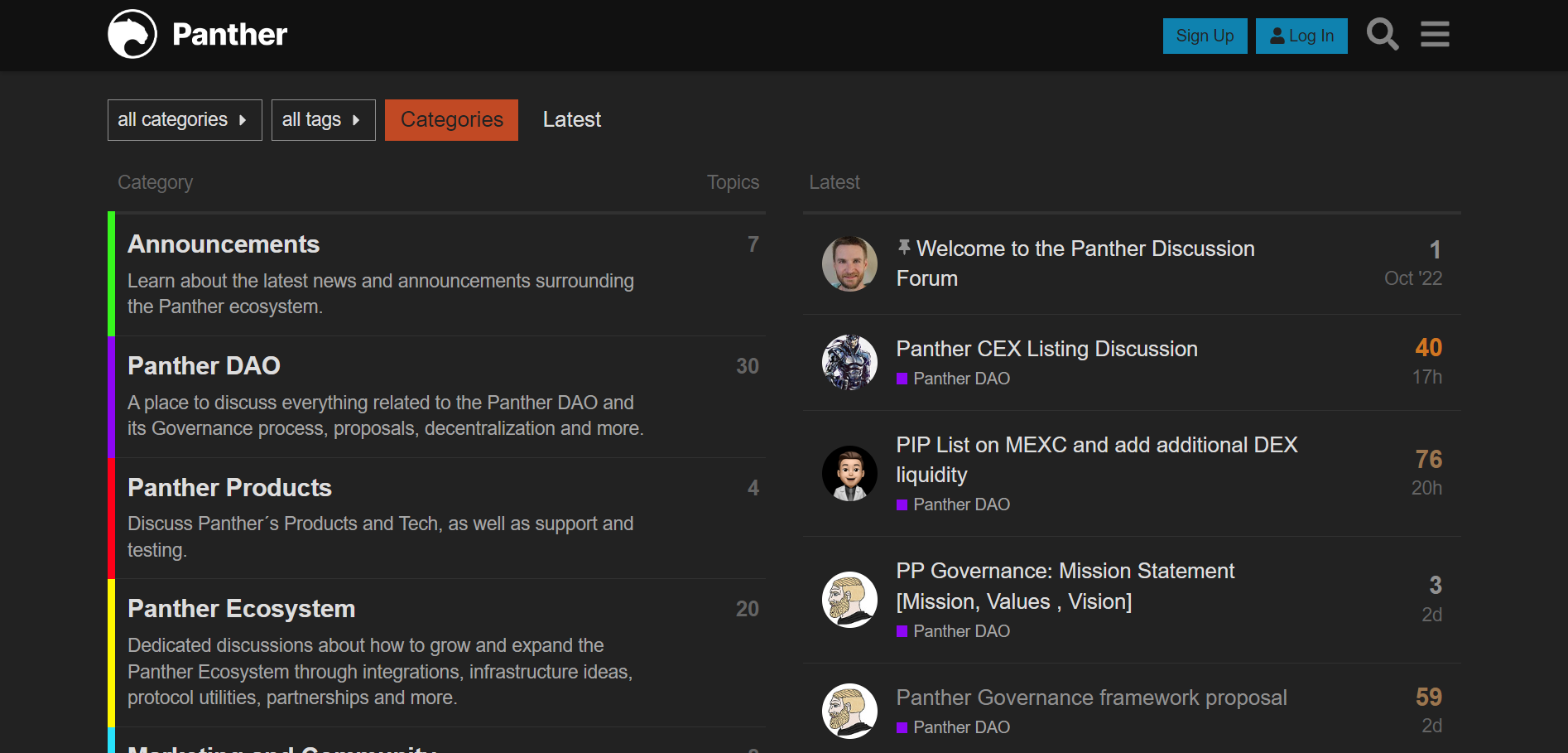Expand the all tags dropdown
This screenshot has height=753, width=1568.
pos(323,120)
